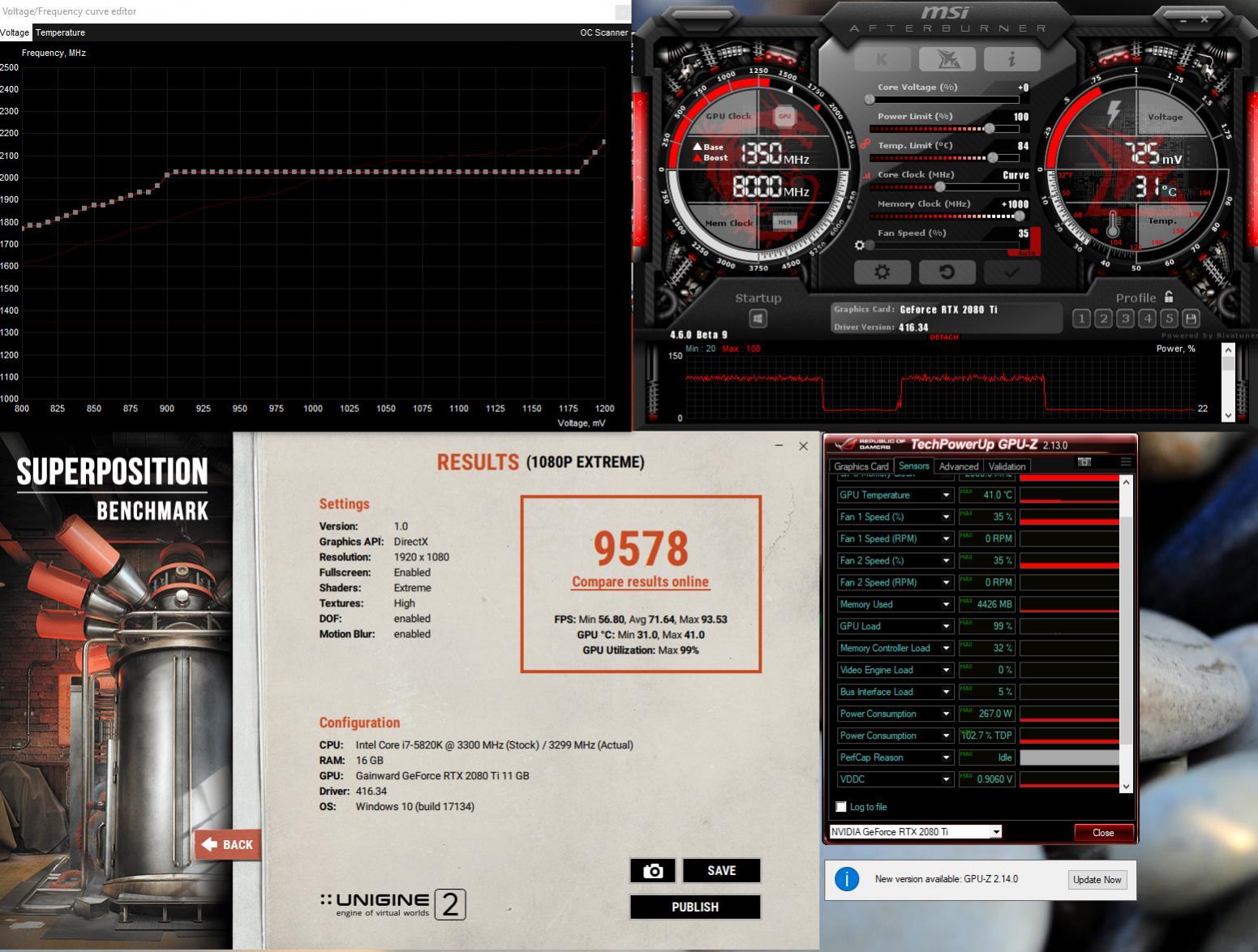
Task: Expand Fan 2 Speed (RPM) dropdown
Action: click(x=946, y=583)
